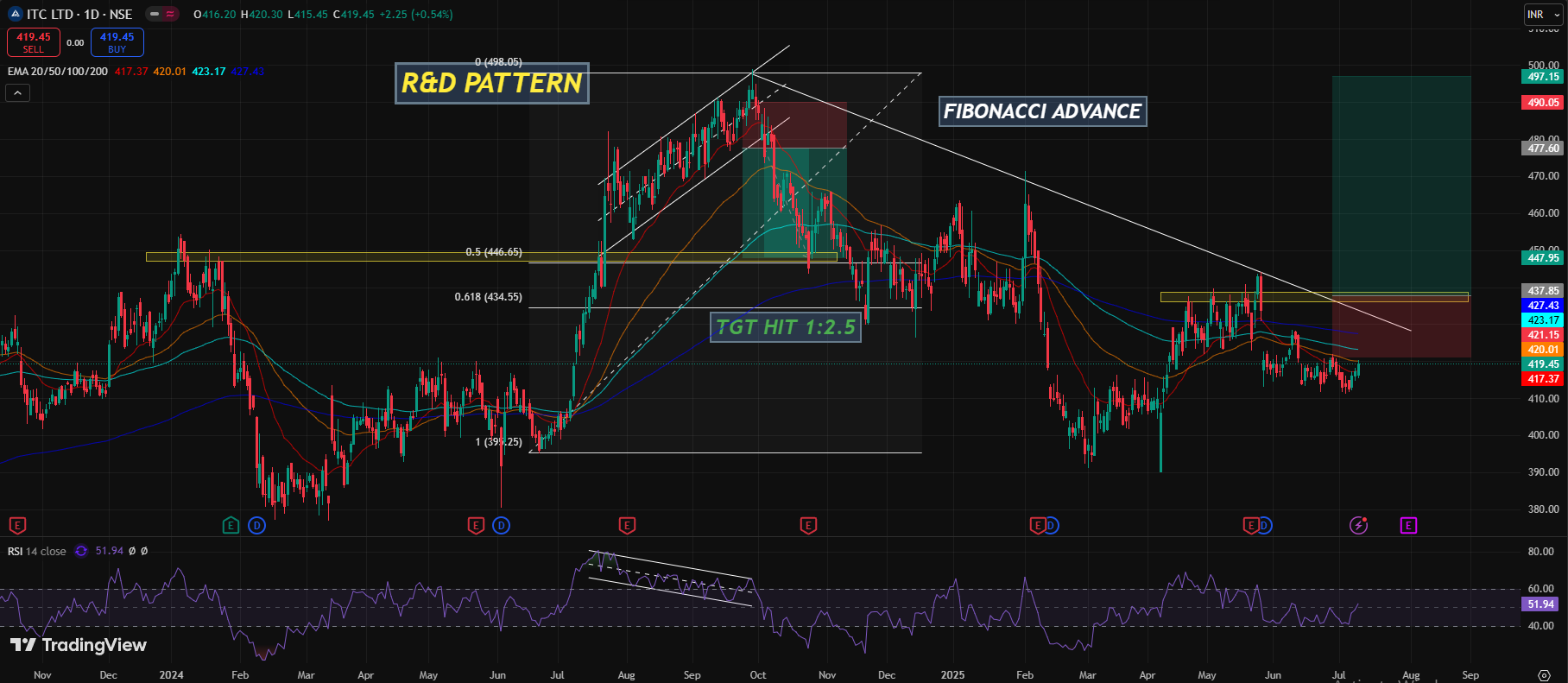The width and height of the screenshot is (1568, 683).
Task: Click the 2025 label on the time axis
Action: [x=952, y=675]
